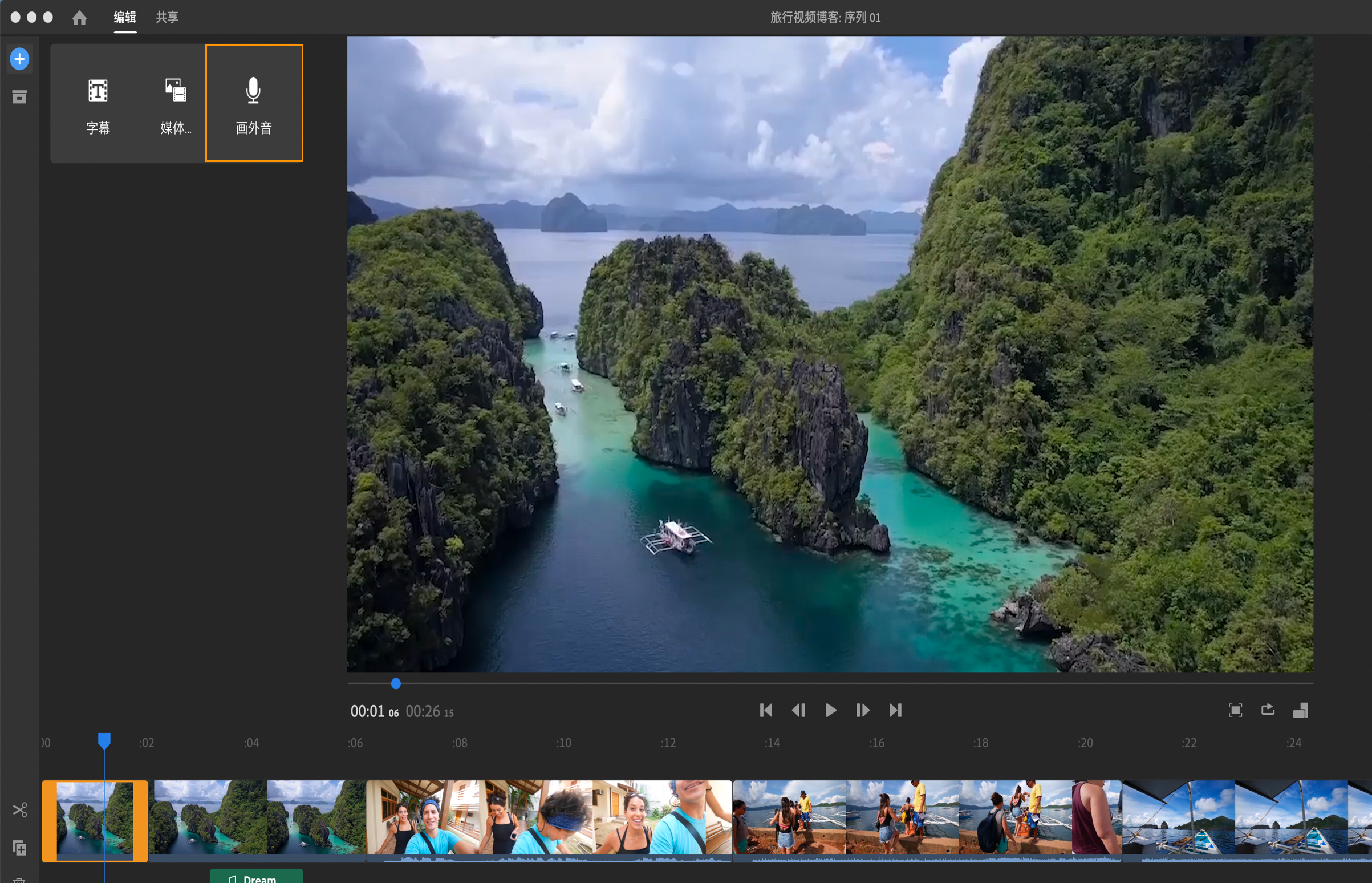Open the blue add-media plus button
Screen dimensions: 1372x883
pyautogui.click(x=19, y=59)
